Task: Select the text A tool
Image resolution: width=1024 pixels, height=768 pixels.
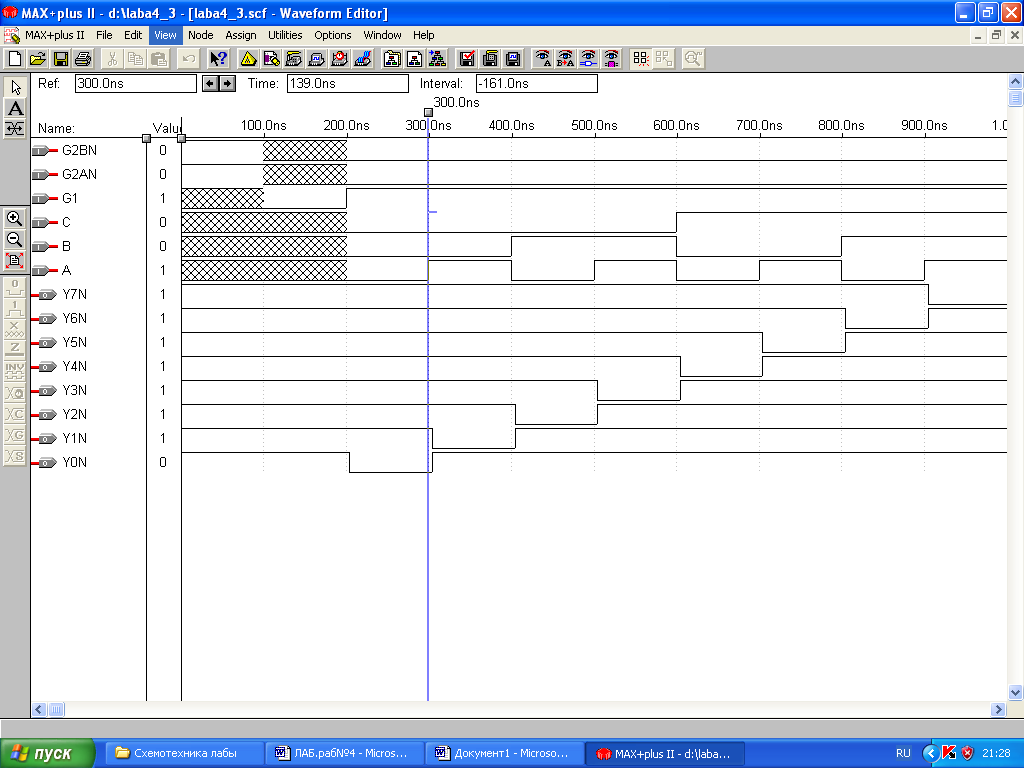Action: [x=15, y=108]
